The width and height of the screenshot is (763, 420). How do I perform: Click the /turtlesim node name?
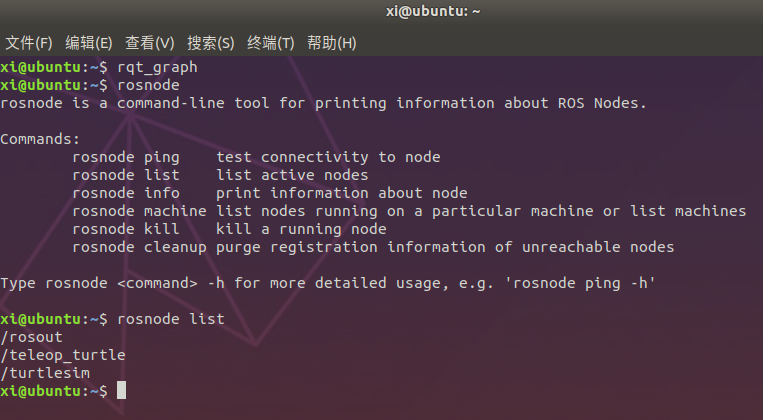(45, 373)
